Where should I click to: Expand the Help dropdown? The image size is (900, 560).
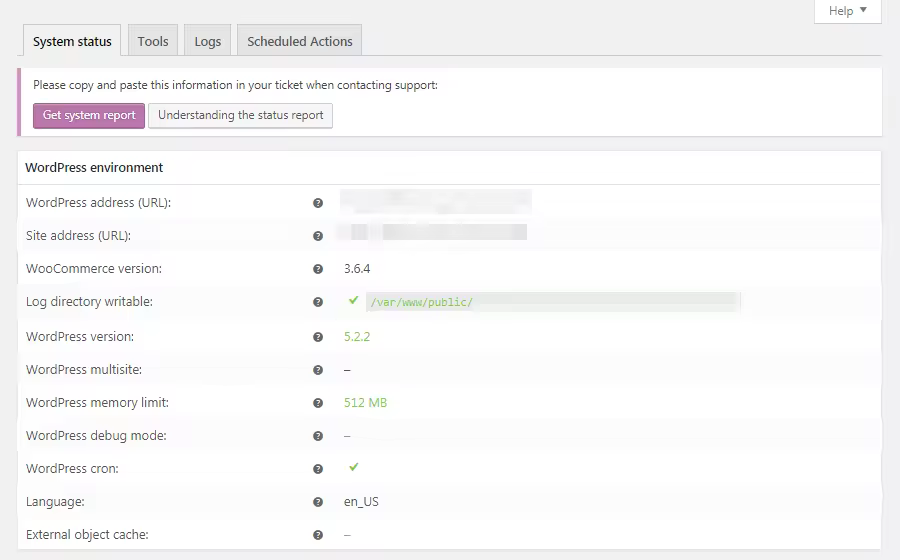pyautogui.click(x=848, y=11)
